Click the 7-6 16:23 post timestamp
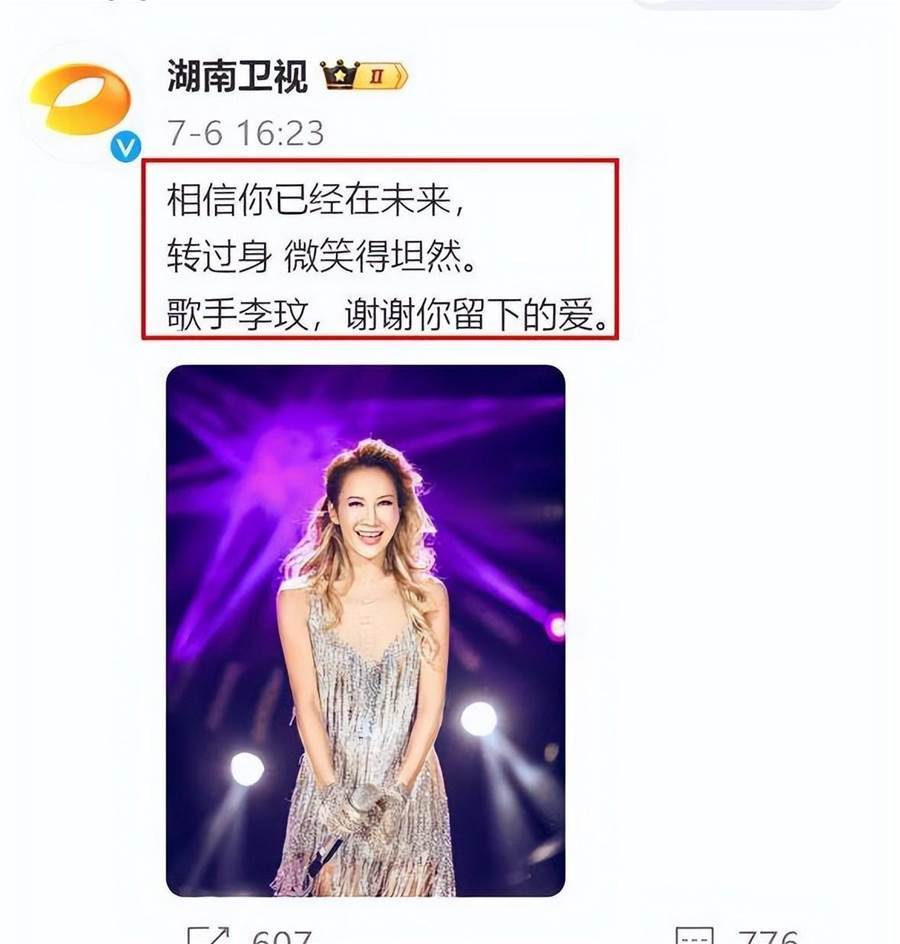Image resolution: width=900 pixels, height=944 pixels. tap(246, 133)
